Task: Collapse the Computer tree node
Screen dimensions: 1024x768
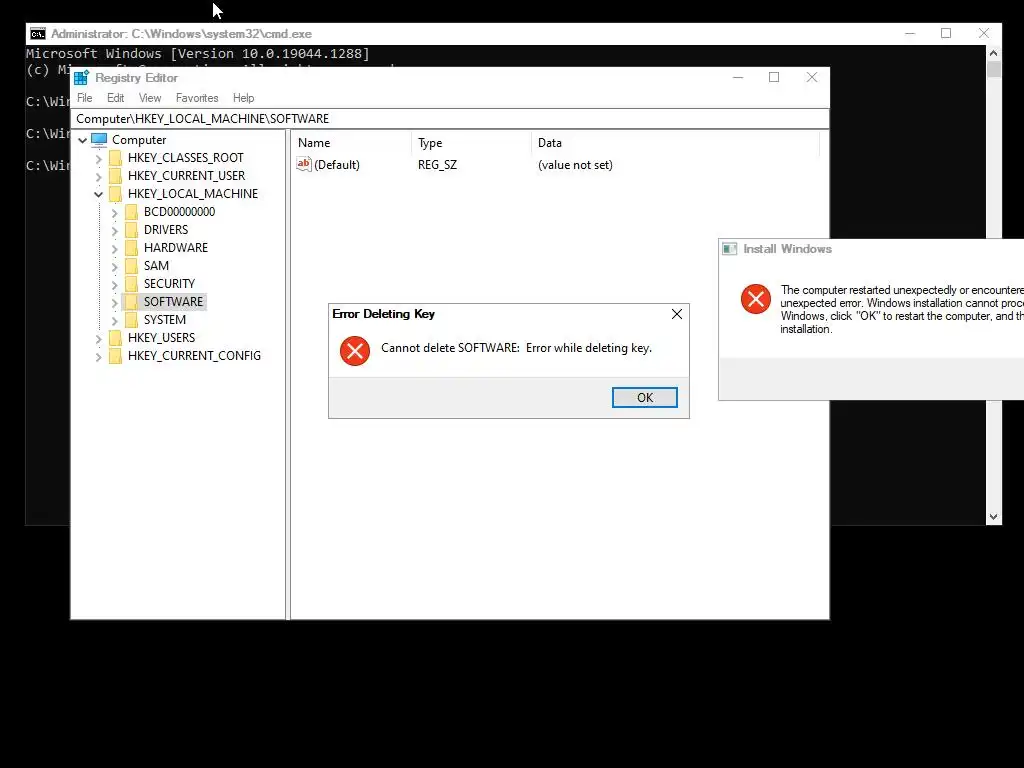Action: [x=82, y=140]
